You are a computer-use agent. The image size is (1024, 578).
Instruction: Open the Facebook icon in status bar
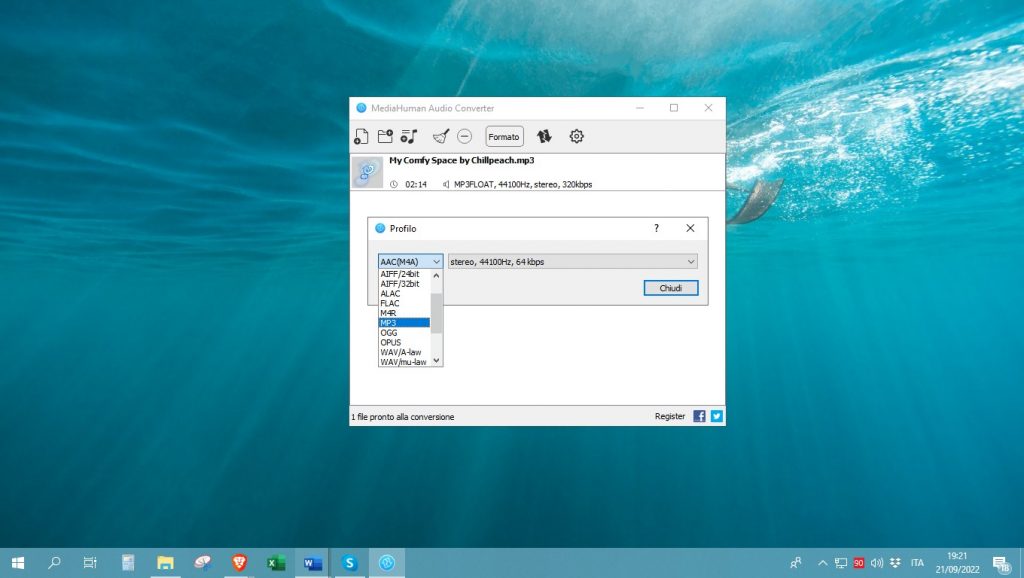(699, 416)
